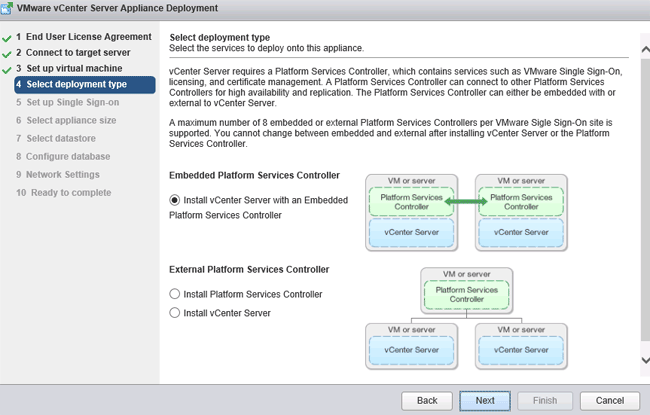Image resolution: width=650 pixels, height=415 pixels.
Task: Click the green checkmark beside Connect to target server
Action: [x=7, y=55]
